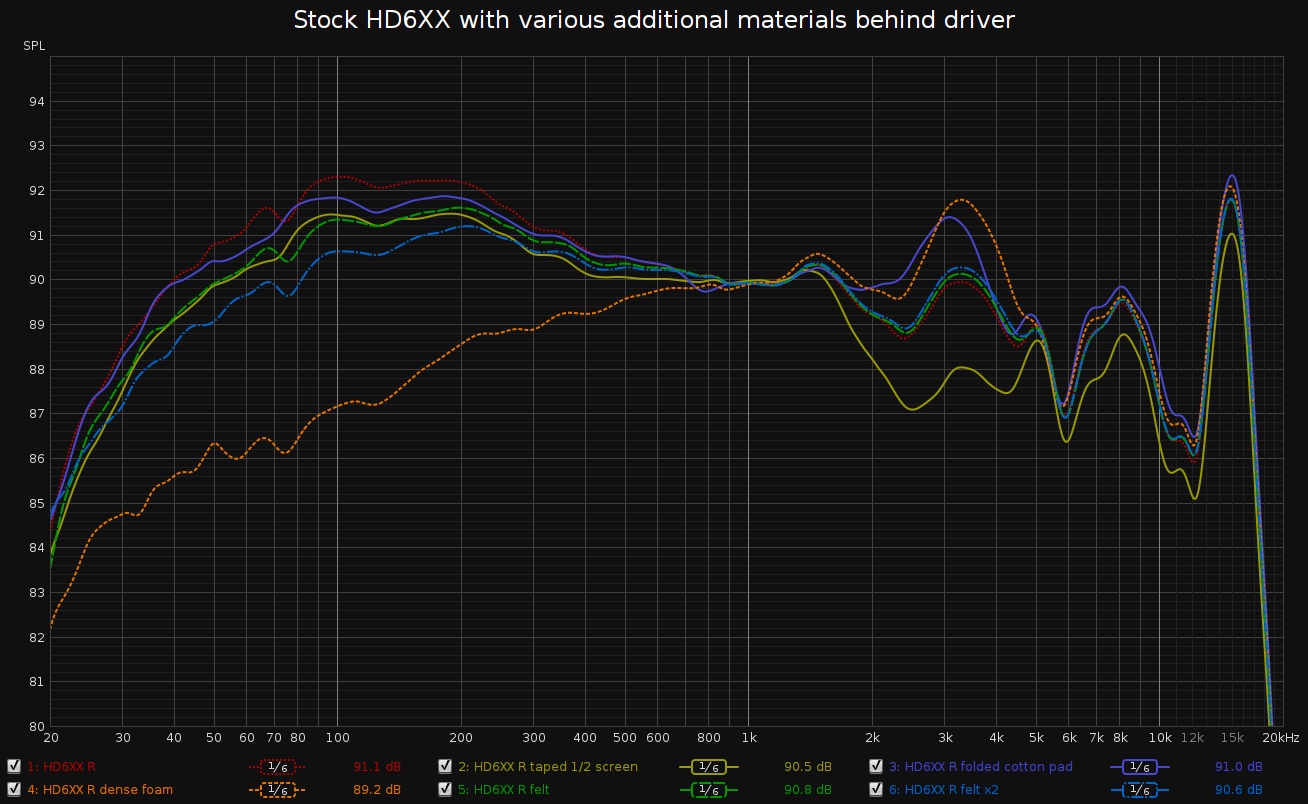Image resolution: width=1308 pixels, height=804 pixels.
Task: Click the 100 frequency axis label
Action: tap(337, 738)
